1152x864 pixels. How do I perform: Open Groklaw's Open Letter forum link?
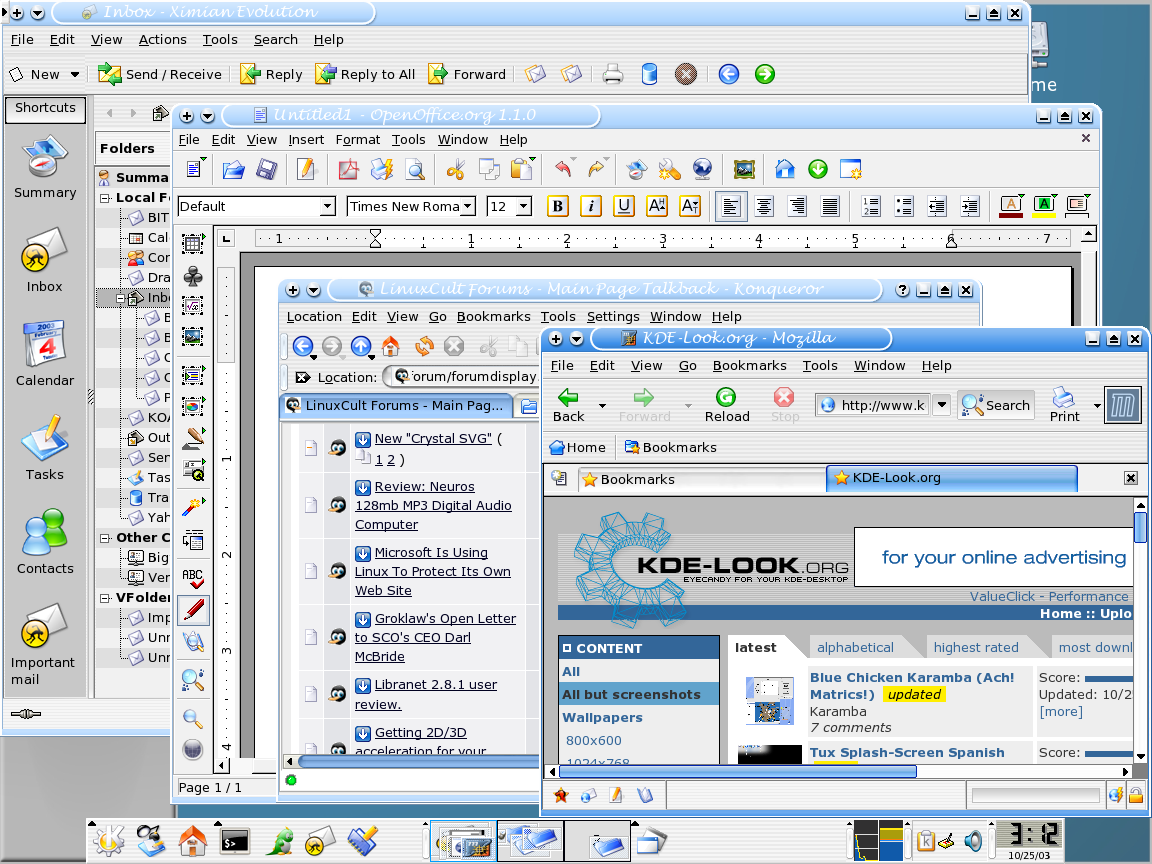pyautogui.click(x=435, y=638)
